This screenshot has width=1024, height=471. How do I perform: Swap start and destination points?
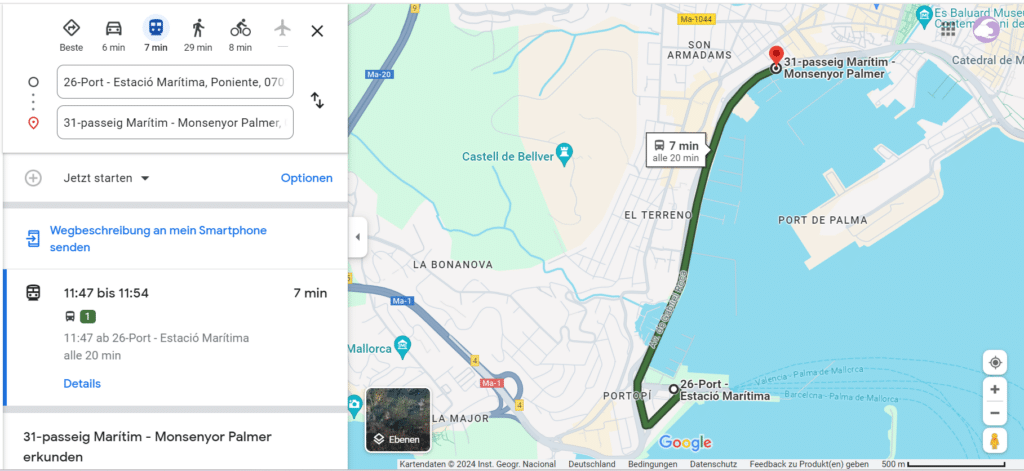[x=317, y=101]
